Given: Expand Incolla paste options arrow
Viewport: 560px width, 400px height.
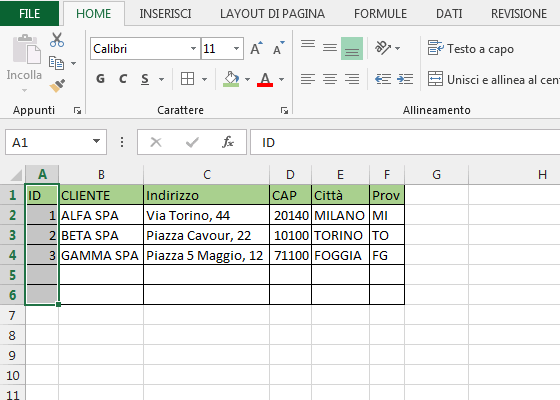Looking at the screenshot, I should tap(24, 90).
